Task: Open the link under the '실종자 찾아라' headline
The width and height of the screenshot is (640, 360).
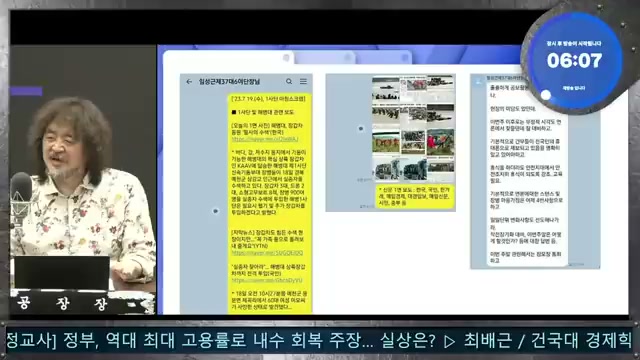Action: (267, 280)
